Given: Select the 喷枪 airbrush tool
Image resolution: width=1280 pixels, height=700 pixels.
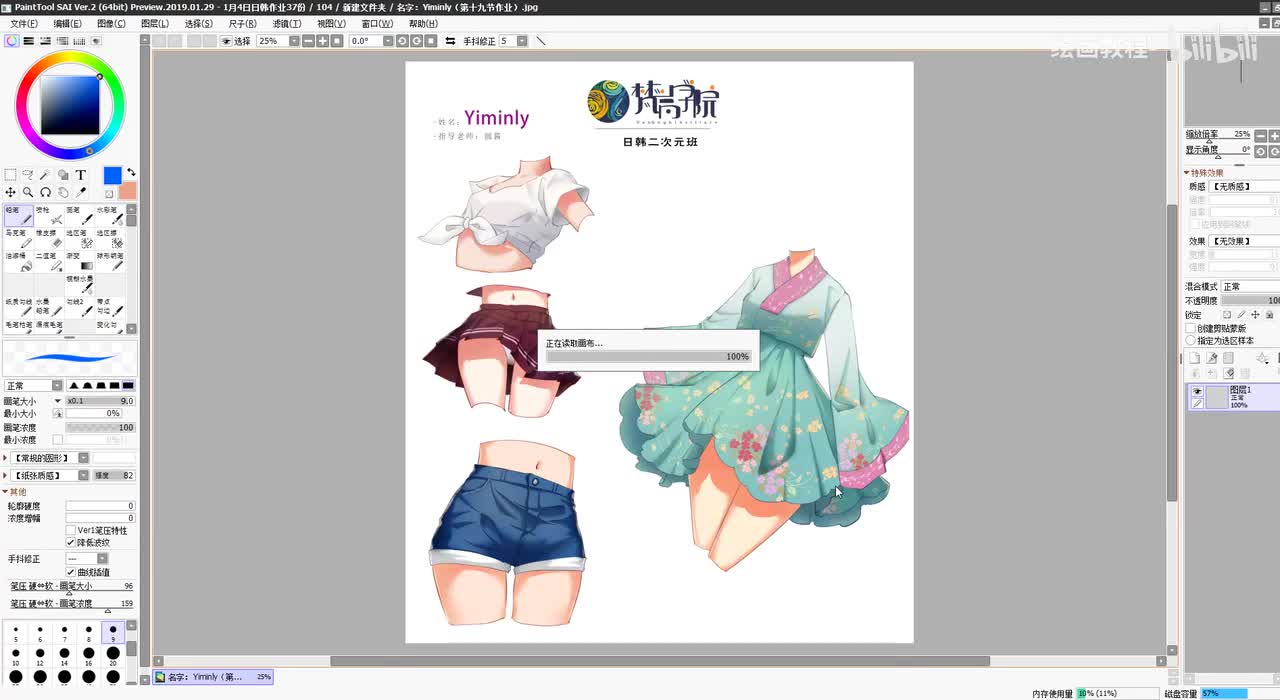Looking at the screenshot, I should [x=50, y=216].
